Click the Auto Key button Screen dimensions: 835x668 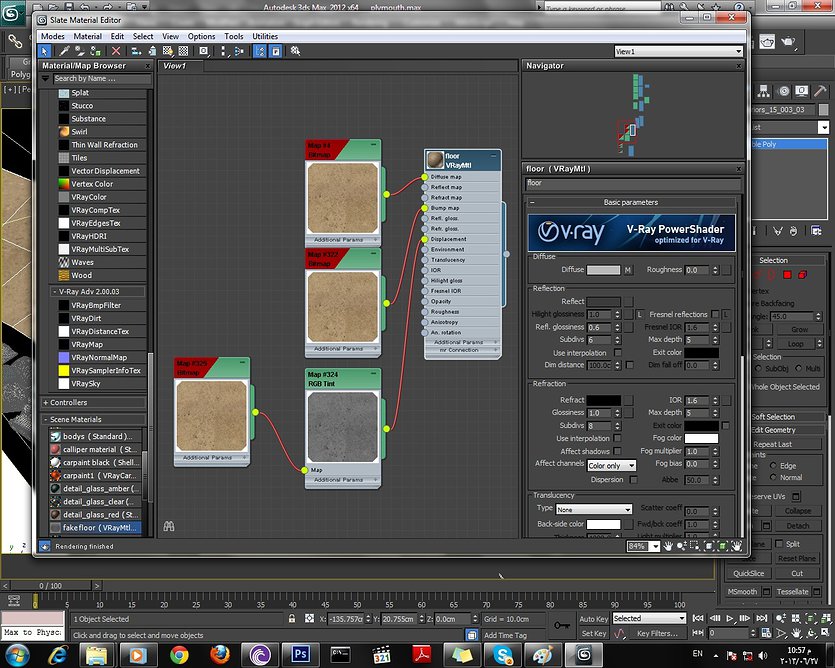pyautogui.click(x=593, y=619)
